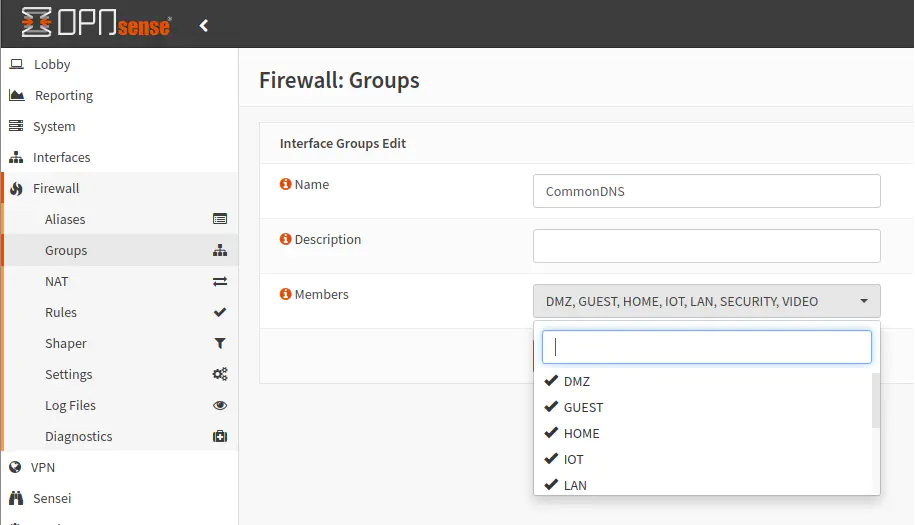Screen dimensions: 915x525
Task: Click the info icon beside Name
Action: pyautogui.click(x=285, y=184)
